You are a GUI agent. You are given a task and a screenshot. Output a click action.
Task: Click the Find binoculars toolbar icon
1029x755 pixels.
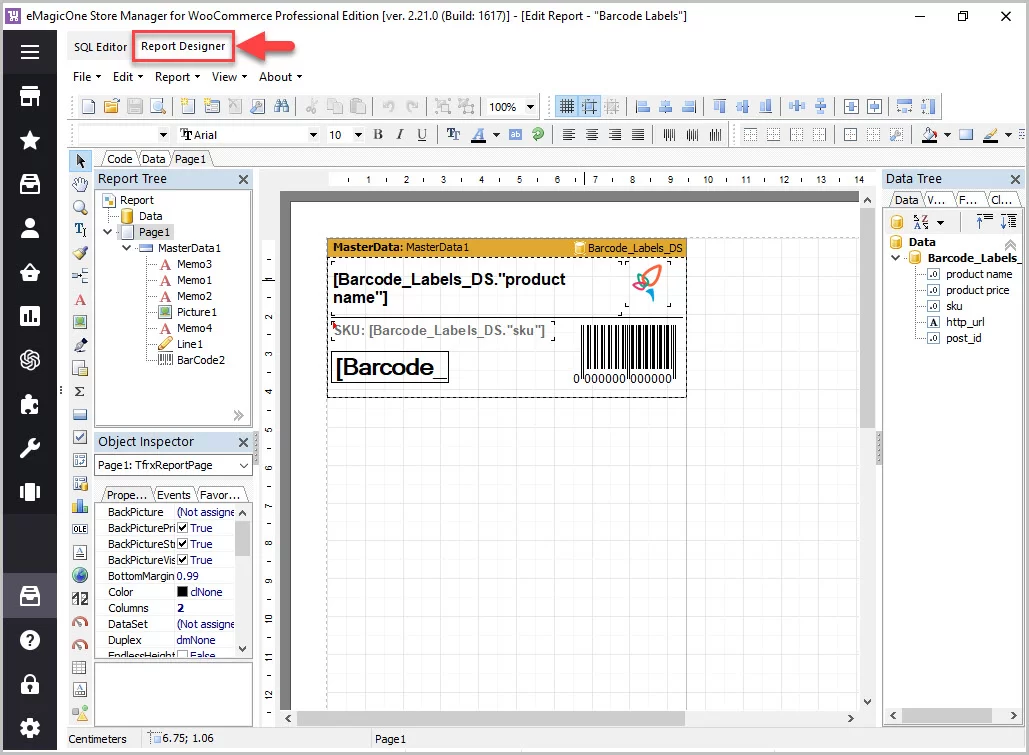click(x=281, y=106)
